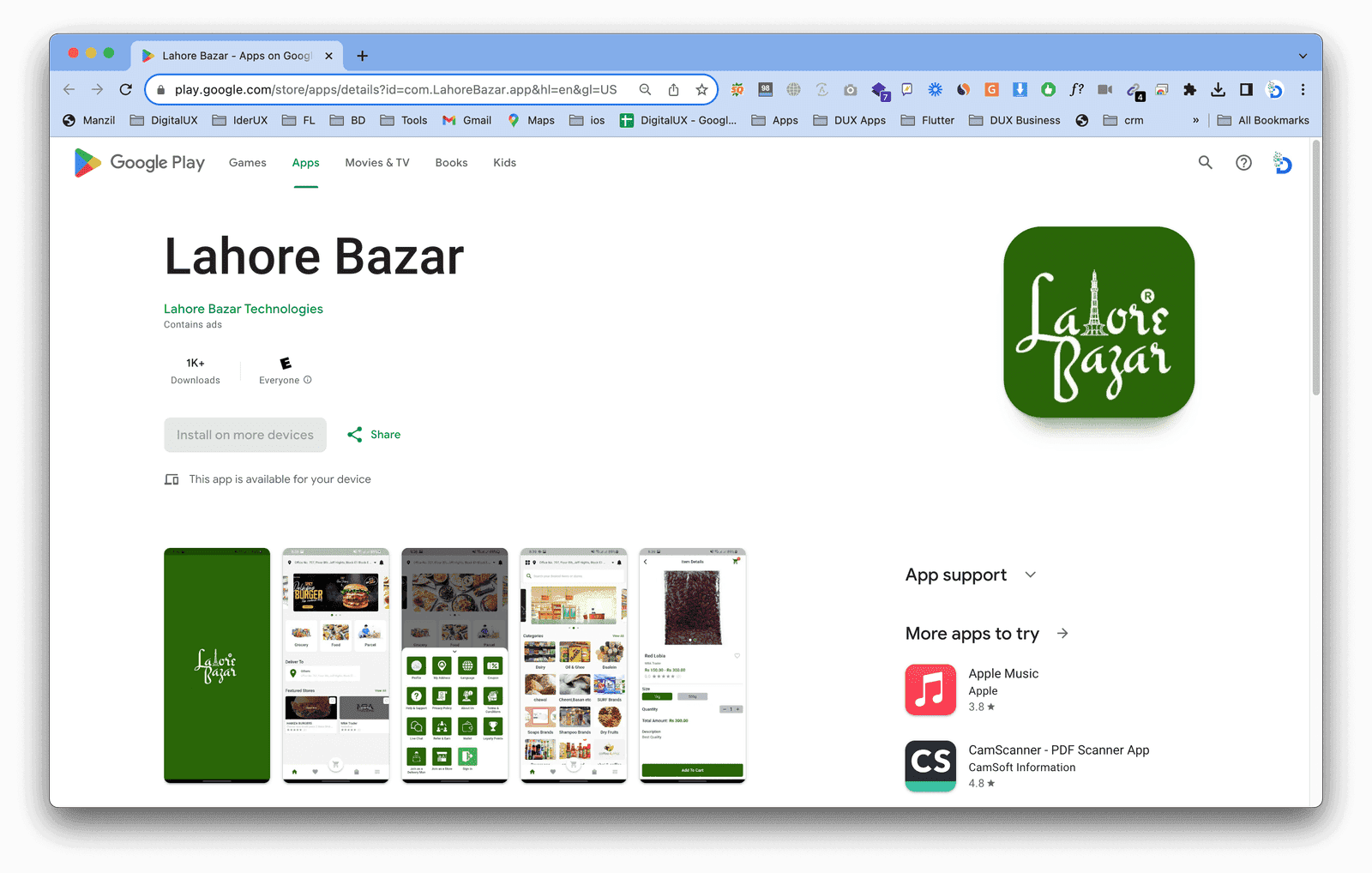Viewport: 1372px width, 873px height.
Task: Click the Google Play logo
Action: pos(140,162)
